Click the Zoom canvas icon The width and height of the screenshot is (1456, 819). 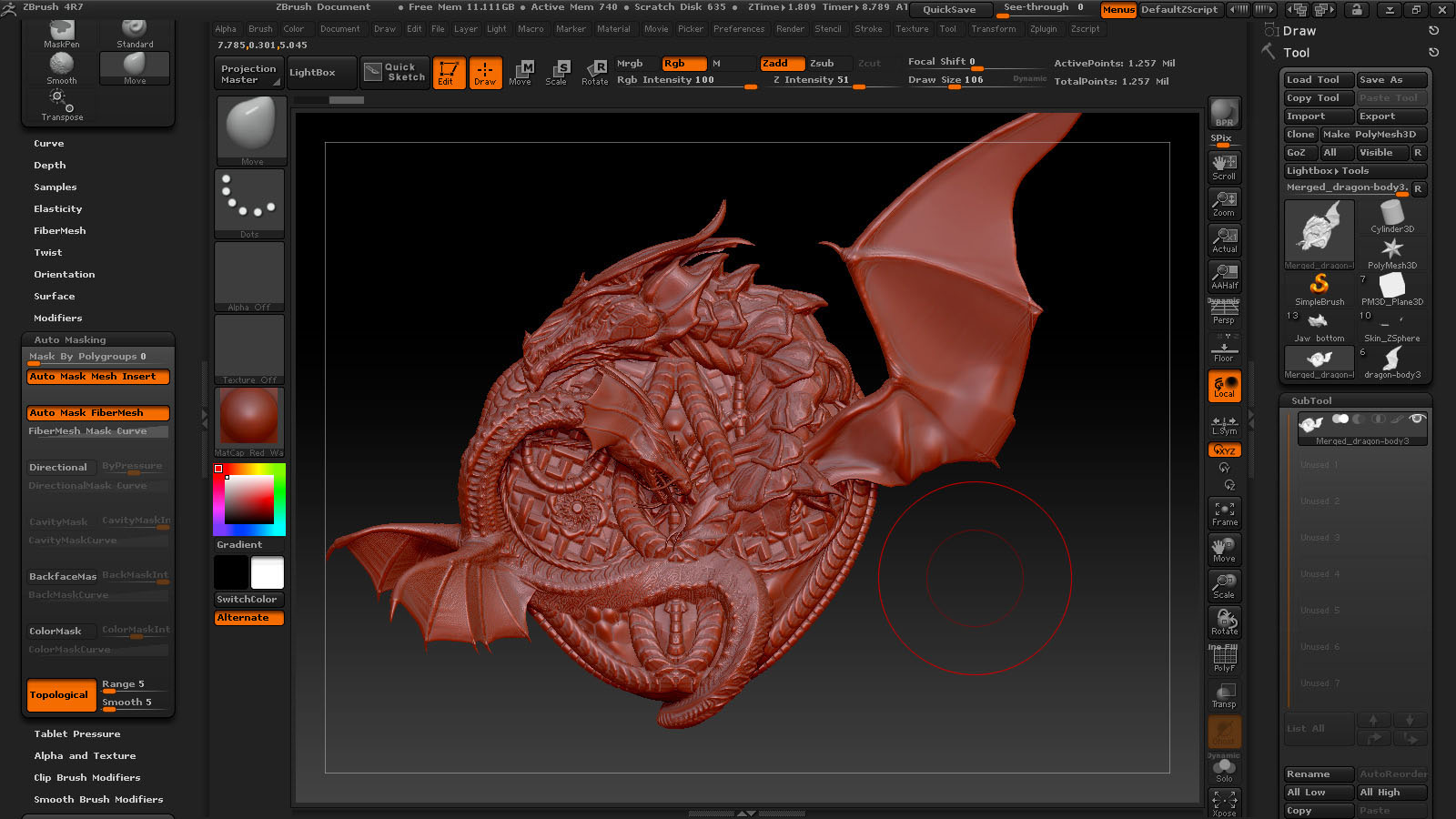click(1224, 203)
